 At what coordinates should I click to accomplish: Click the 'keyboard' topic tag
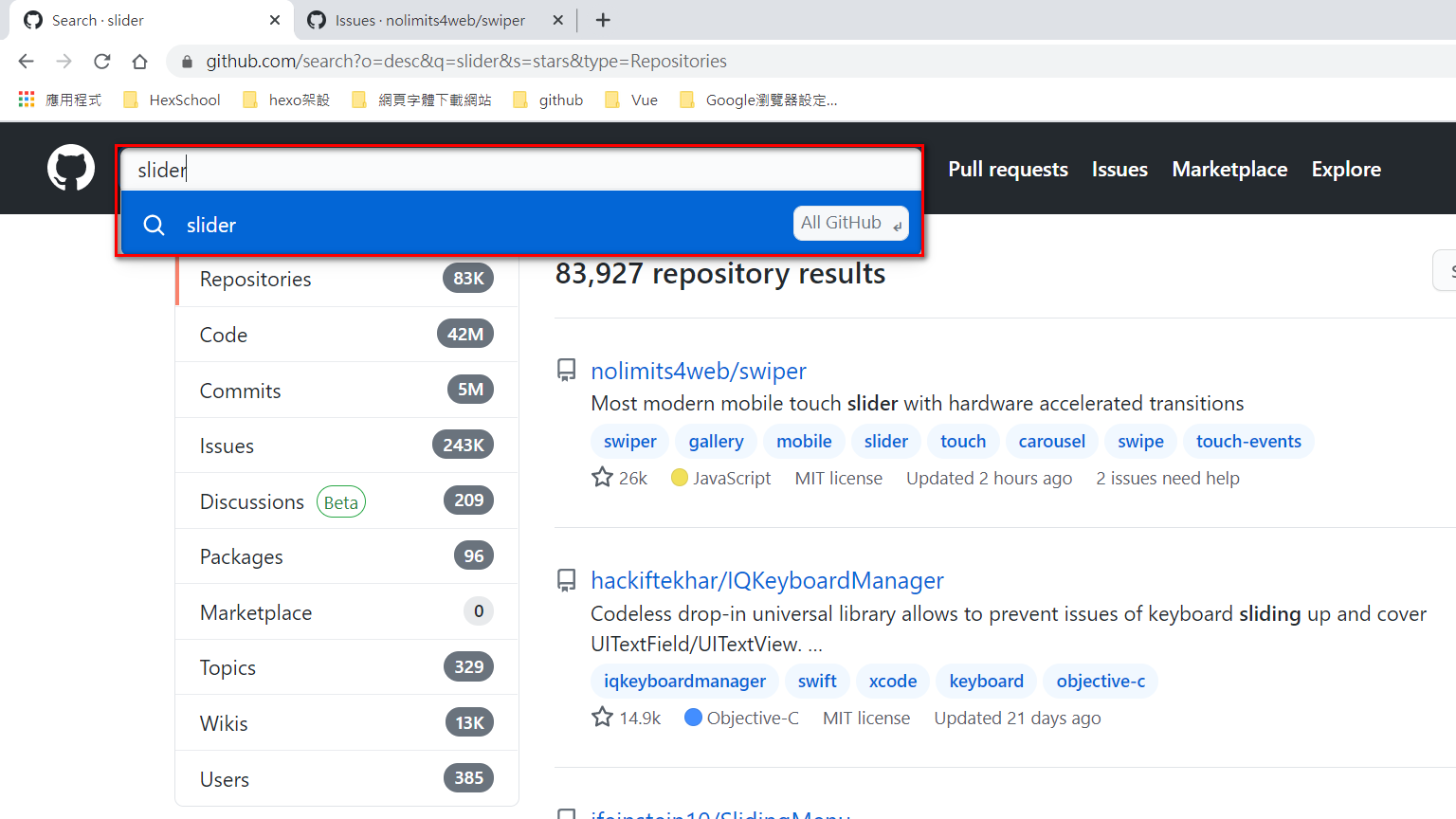pos(987,681)
